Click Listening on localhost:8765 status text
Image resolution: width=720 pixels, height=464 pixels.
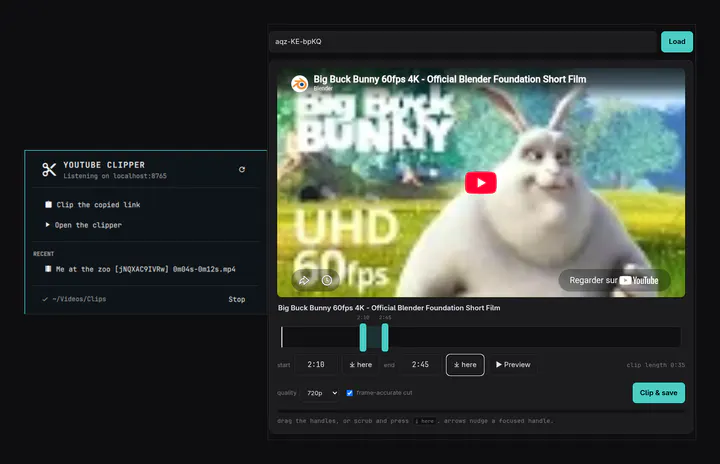[x=115, y=176]
